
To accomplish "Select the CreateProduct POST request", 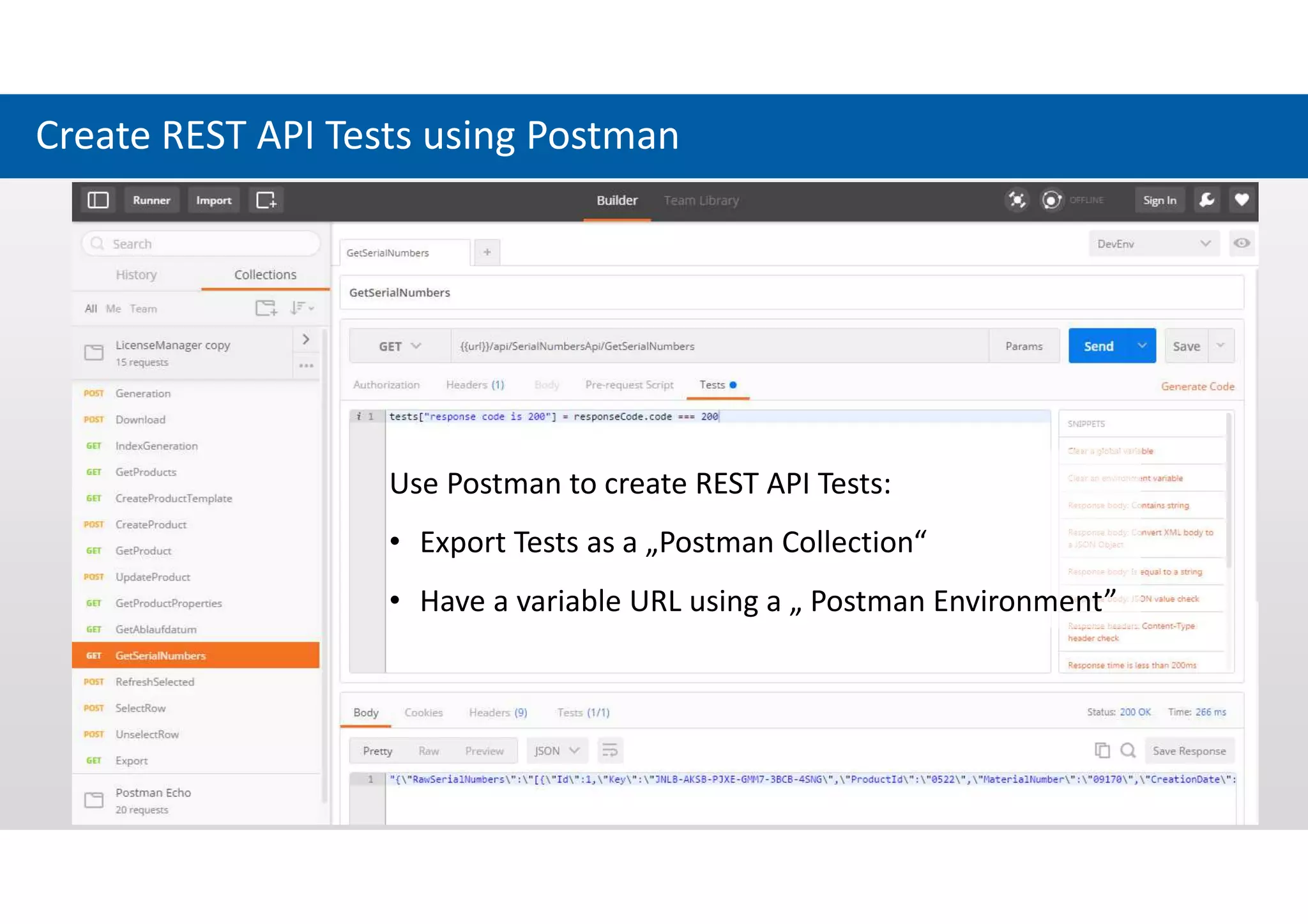I will [196, 524].
